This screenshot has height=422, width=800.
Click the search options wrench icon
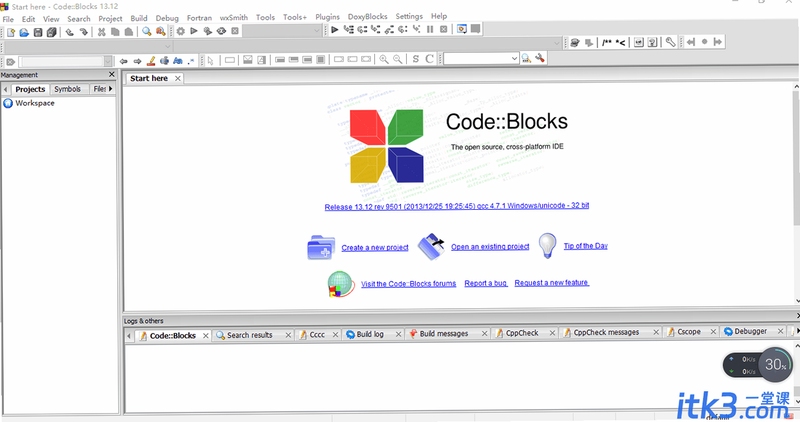click(x=540, y=58)
